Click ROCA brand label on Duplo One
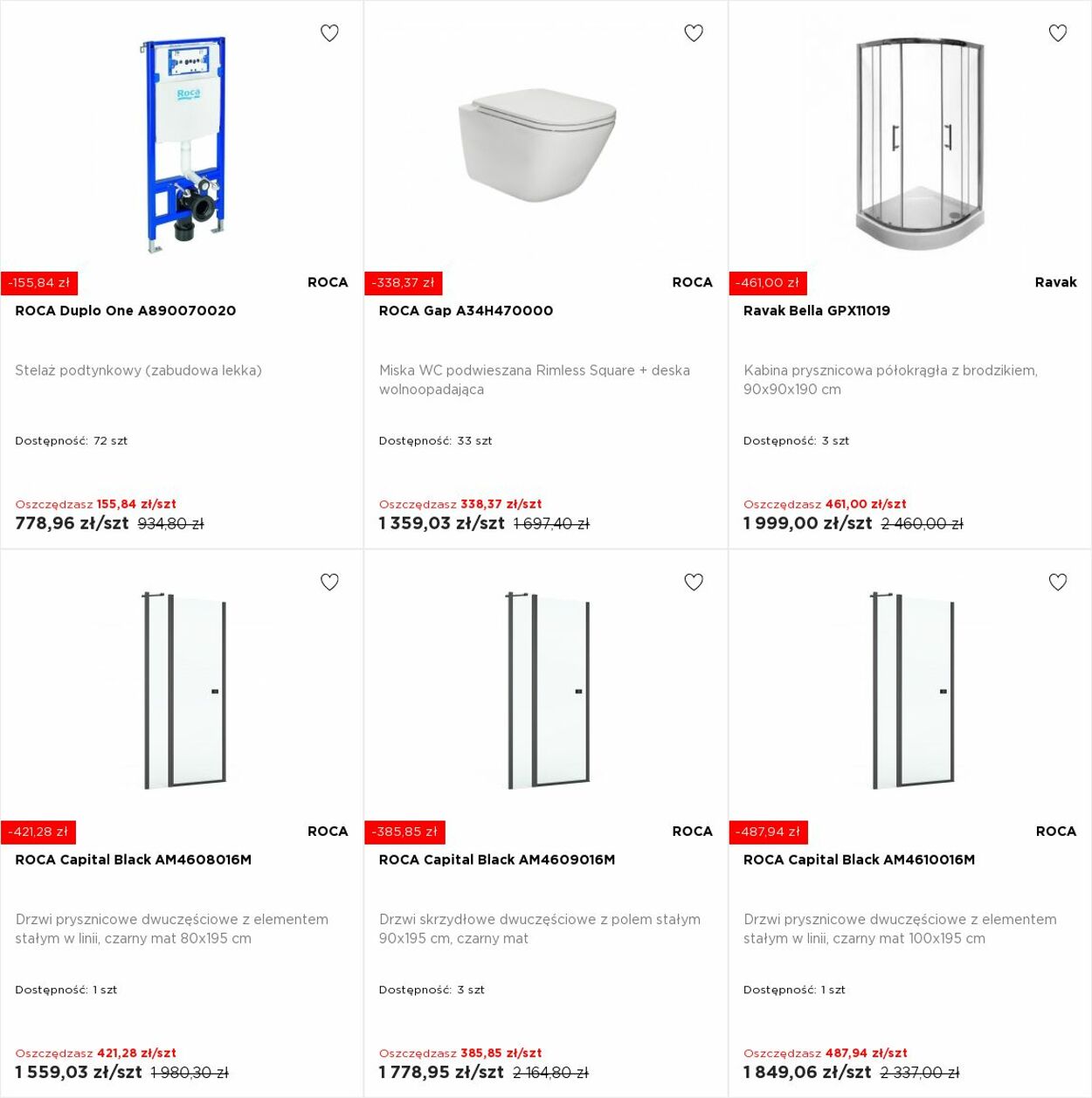This screenshot has width=1092, height=1098. pos(328,282)
